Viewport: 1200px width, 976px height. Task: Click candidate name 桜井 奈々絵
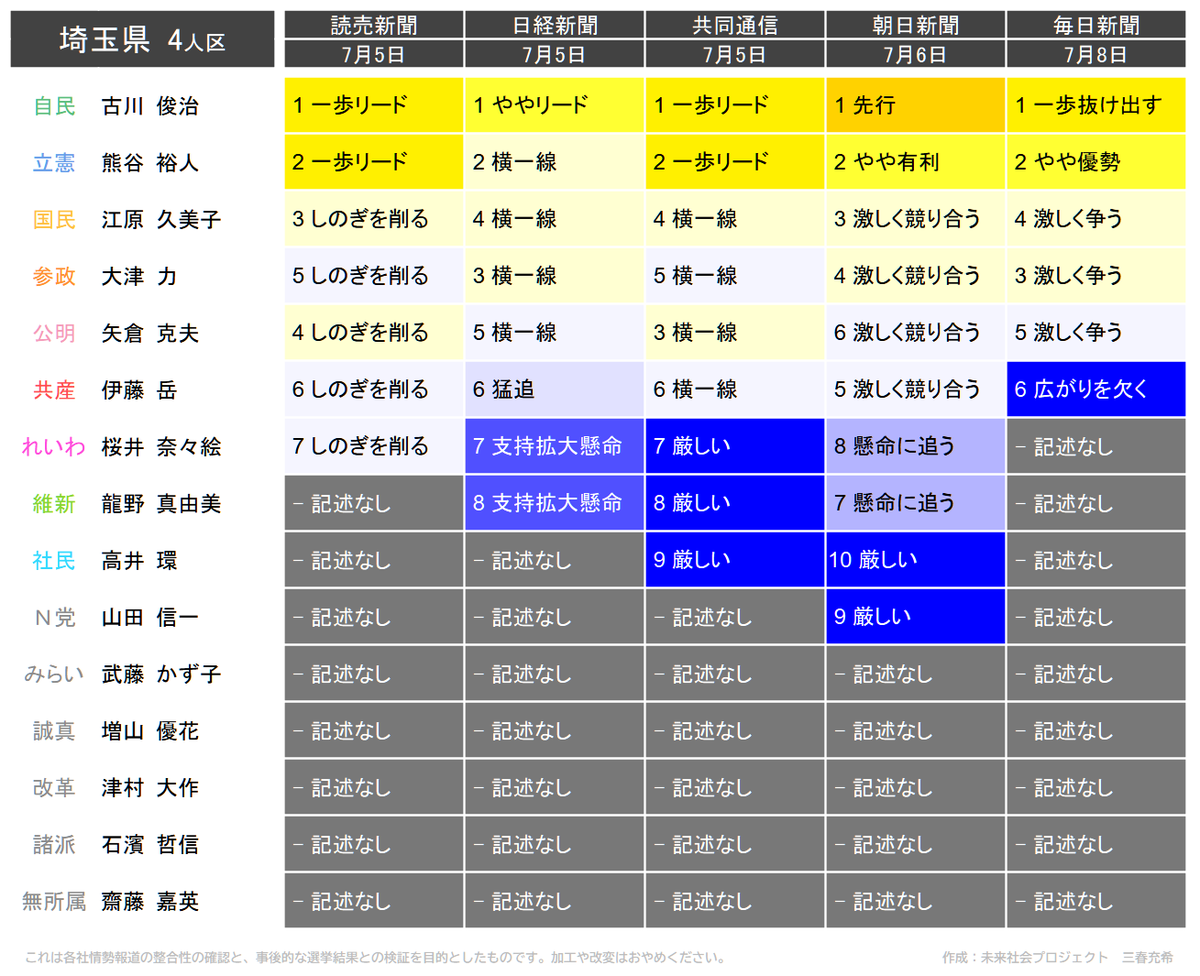pyautogui.click(x=161, y=447)
